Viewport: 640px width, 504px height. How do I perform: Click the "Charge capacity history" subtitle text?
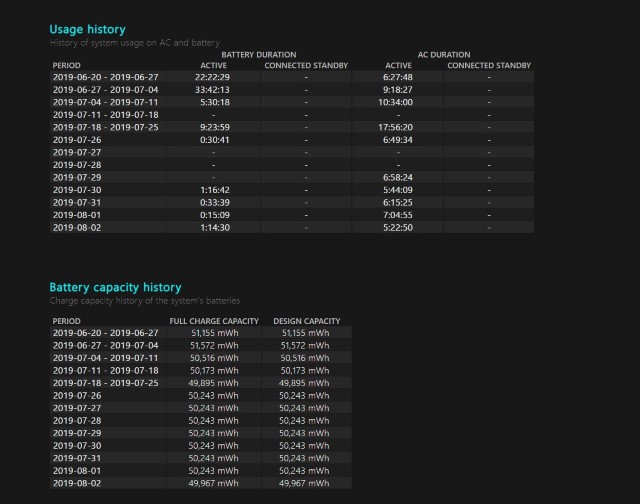[x=145, y=300]
